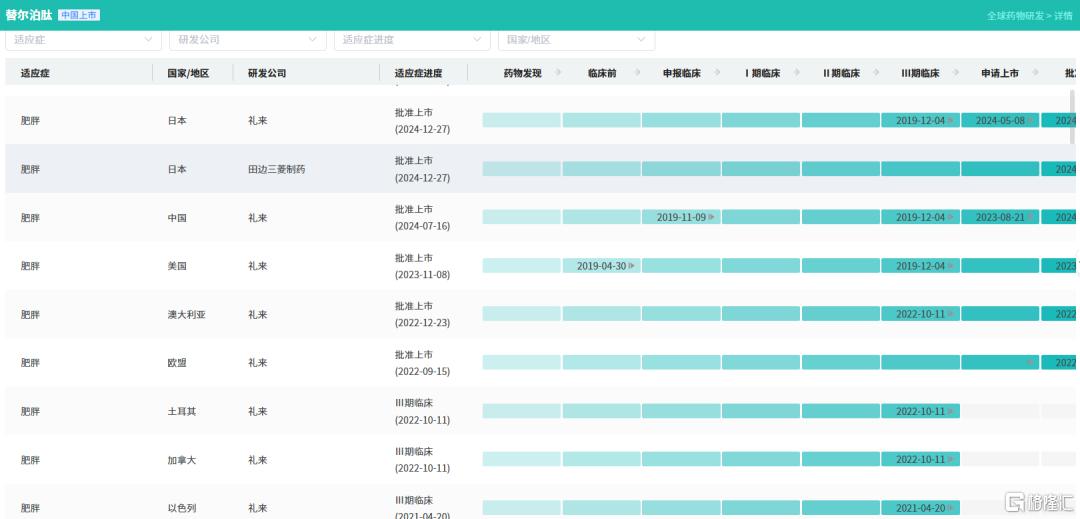This screenshot has width=1080, height=519.
Task: Click the II期临床 stage header
Action: [x=842, y=73]
